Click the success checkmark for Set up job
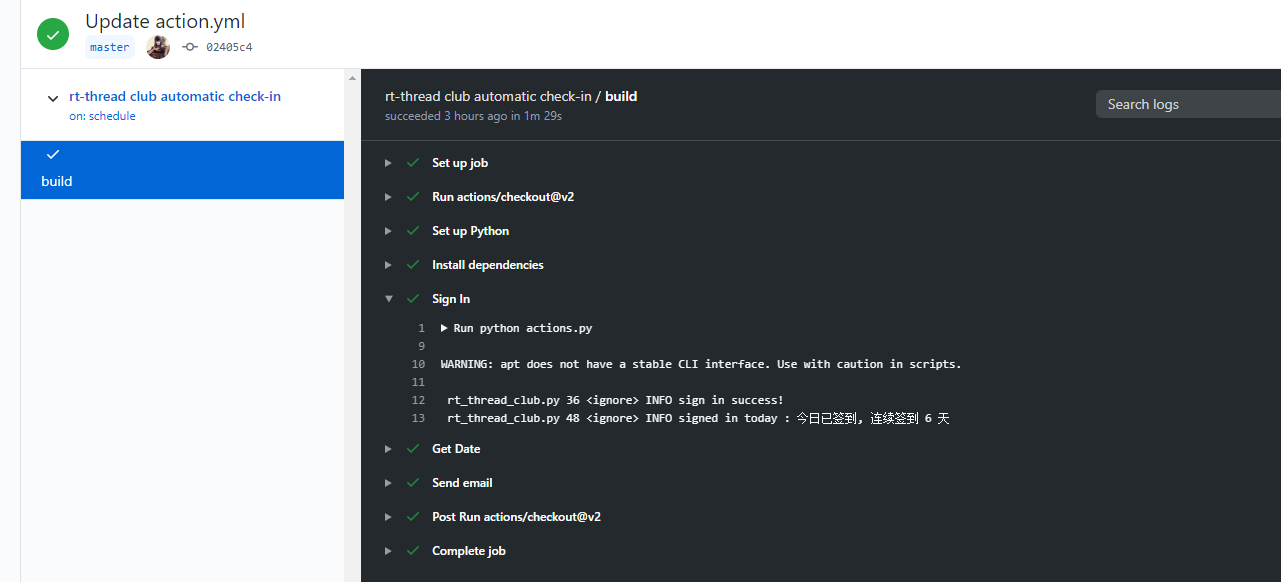The height and width of the screenshot is (582, 1281). [x=413, y=163]
